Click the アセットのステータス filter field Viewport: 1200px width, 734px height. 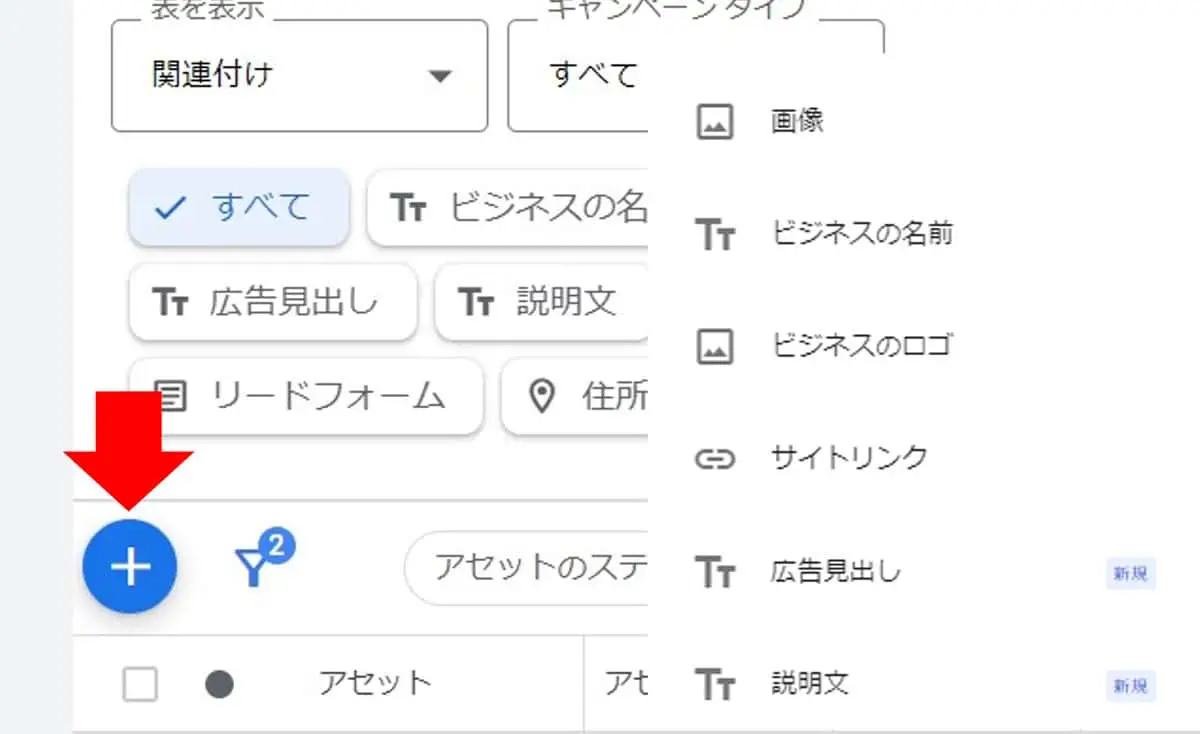tap(530, 567)
